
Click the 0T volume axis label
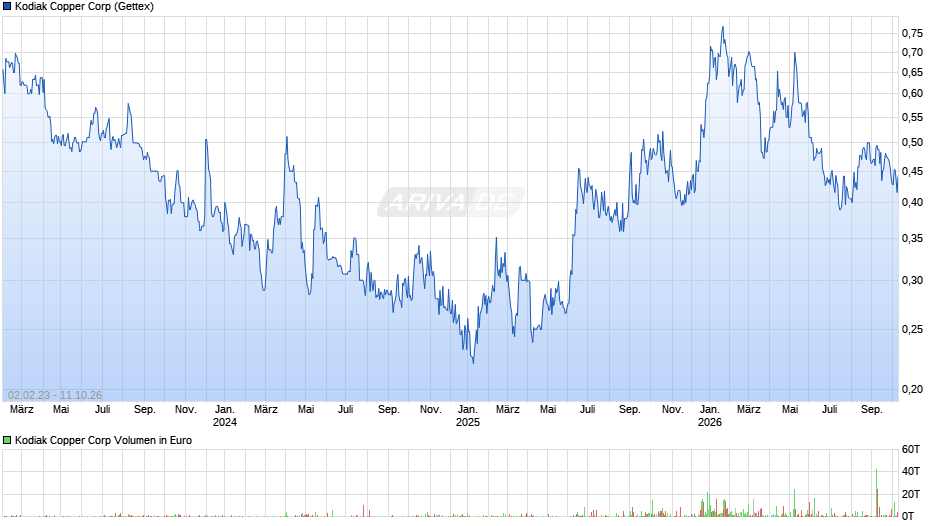click(908, 516)
